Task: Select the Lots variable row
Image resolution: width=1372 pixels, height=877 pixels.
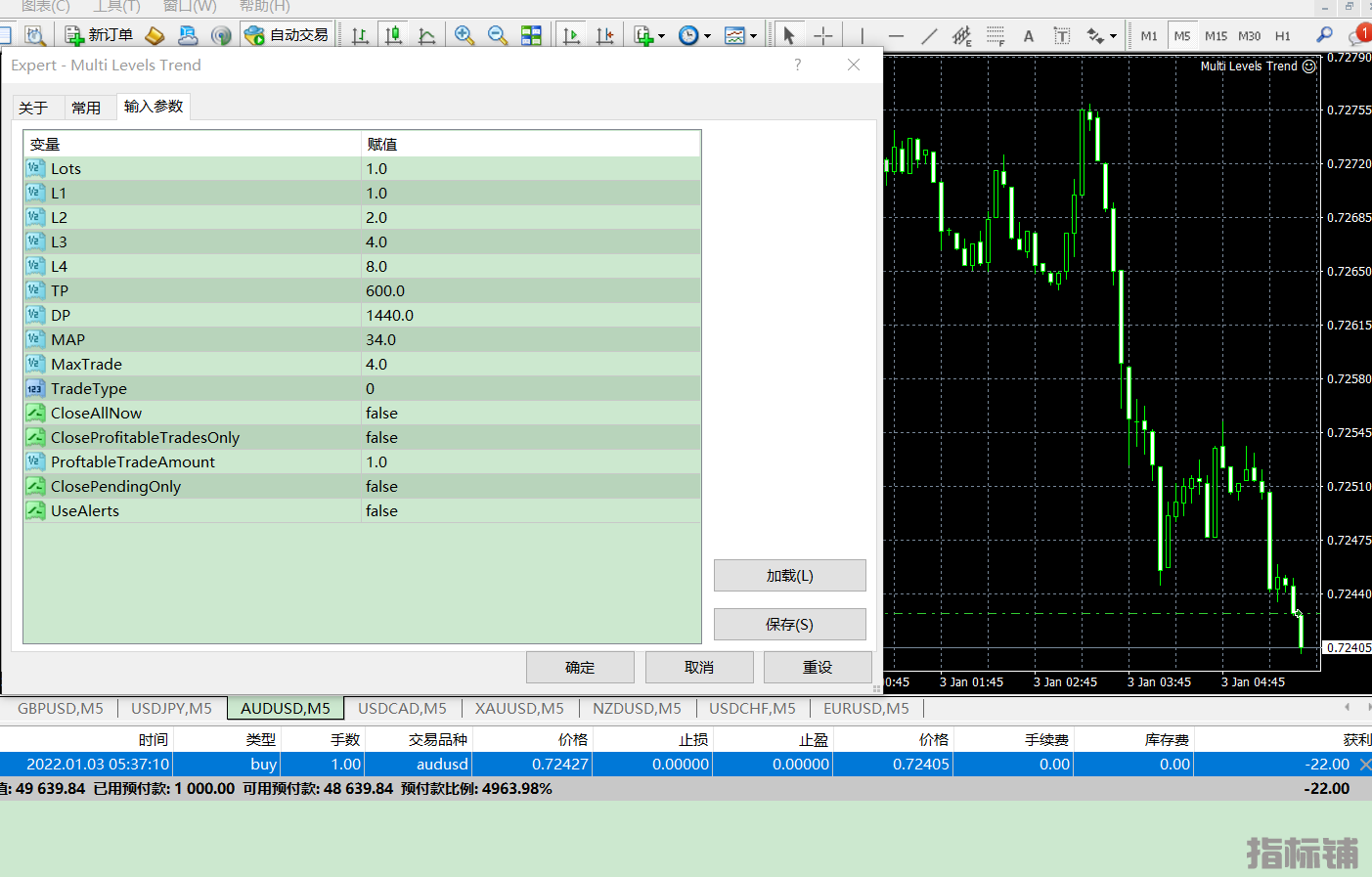Action: click(362, 168)
